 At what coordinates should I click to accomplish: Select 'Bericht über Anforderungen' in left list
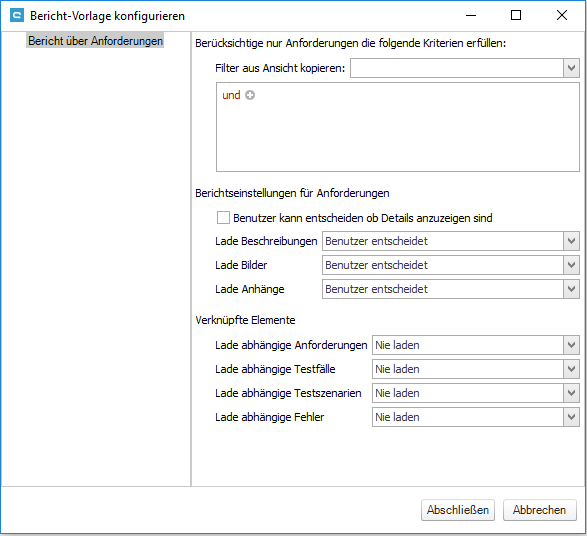click(95, 40)
